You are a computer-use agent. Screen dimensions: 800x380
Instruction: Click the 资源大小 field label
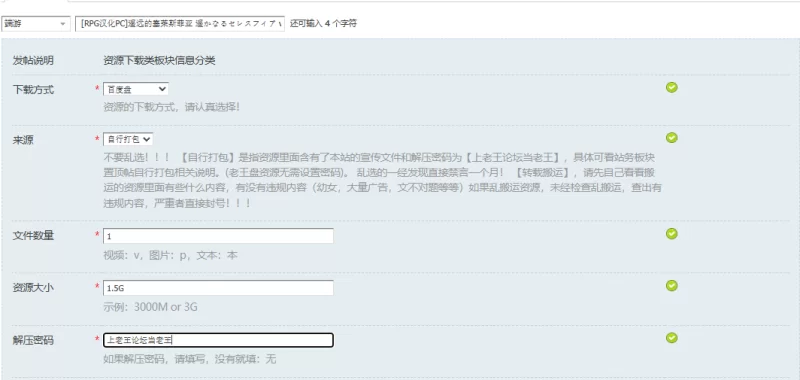pos(33,288)
